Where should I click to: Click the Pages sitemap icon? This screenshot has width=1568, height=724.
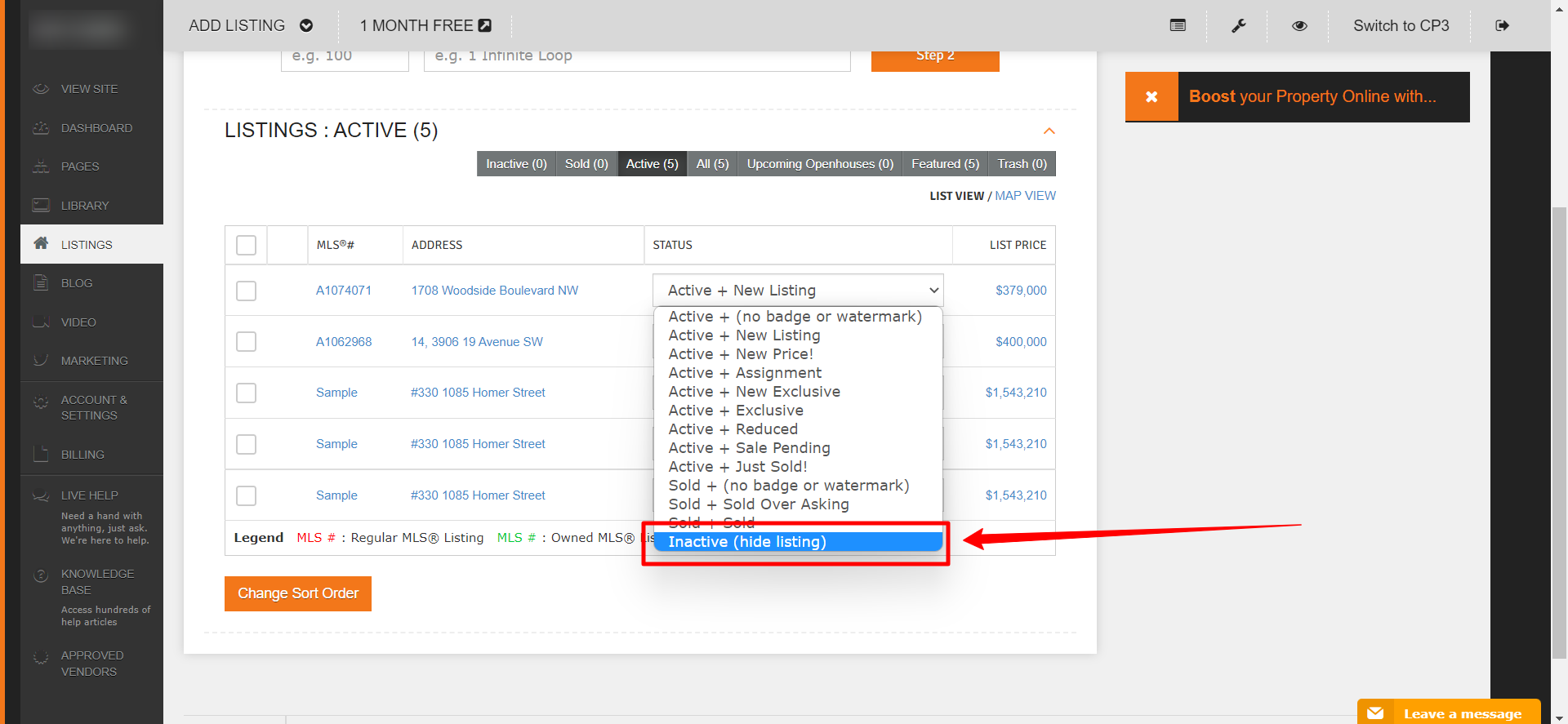(x=41, y=167)
